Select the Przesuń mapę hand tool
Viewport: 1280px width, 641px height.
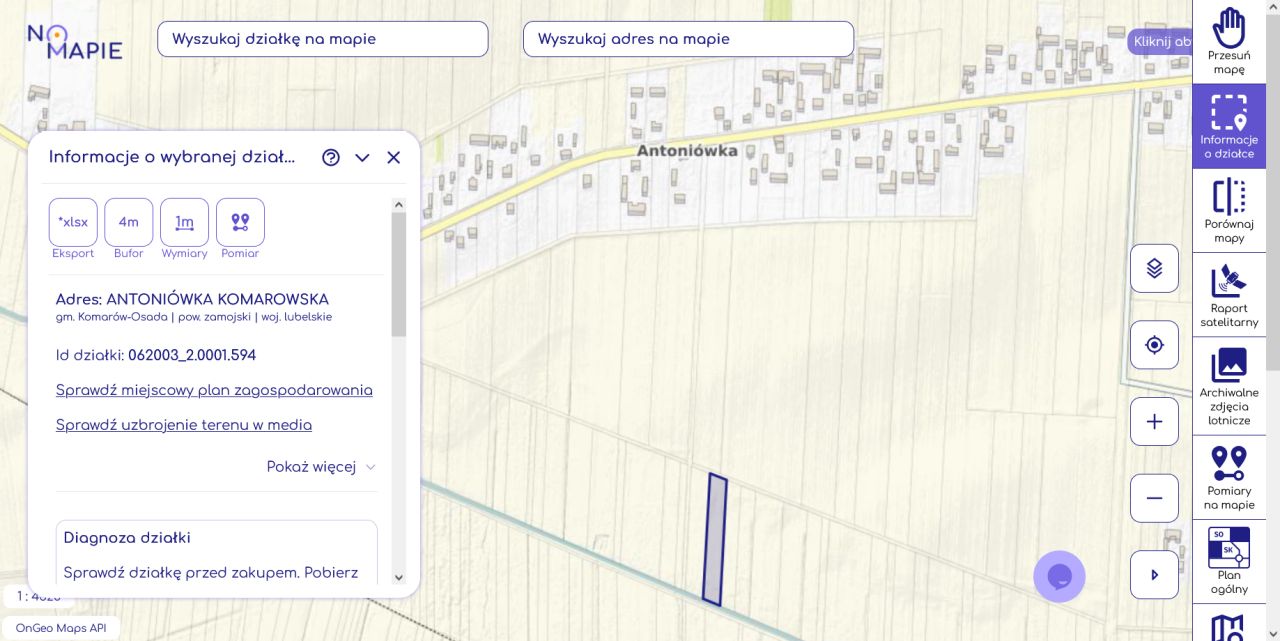[1228, 41]
